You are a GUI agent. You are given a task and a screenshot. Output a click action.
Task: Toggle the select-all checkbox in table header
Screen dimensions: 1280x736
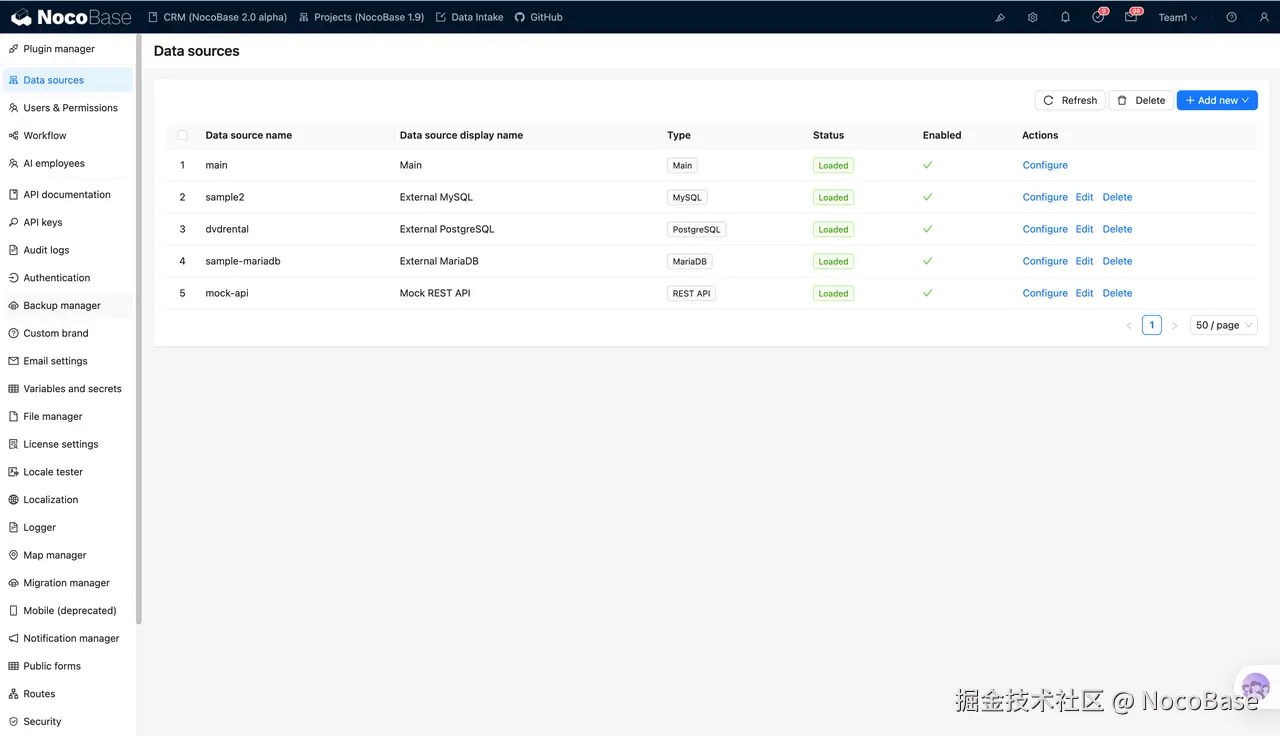182,135
